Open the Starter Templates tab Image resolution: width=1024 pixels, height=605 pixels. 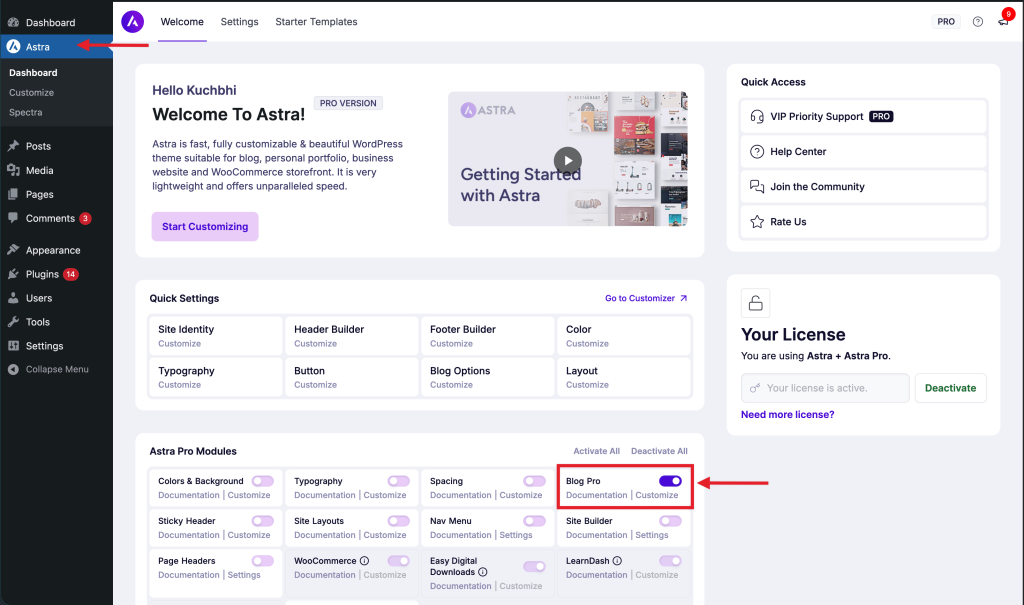[x=316, y=22]
